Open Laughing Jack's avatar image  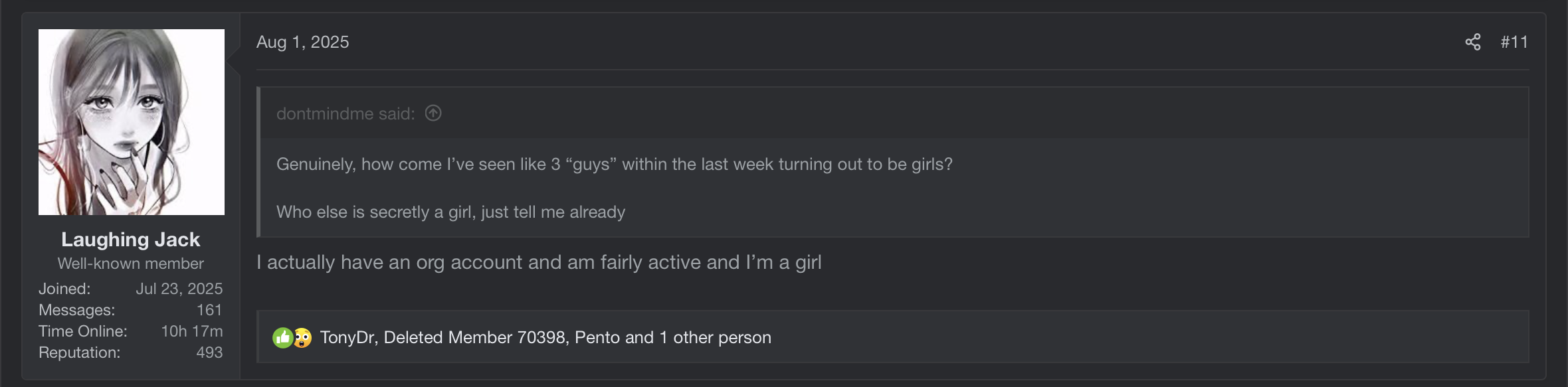(132, 122)
